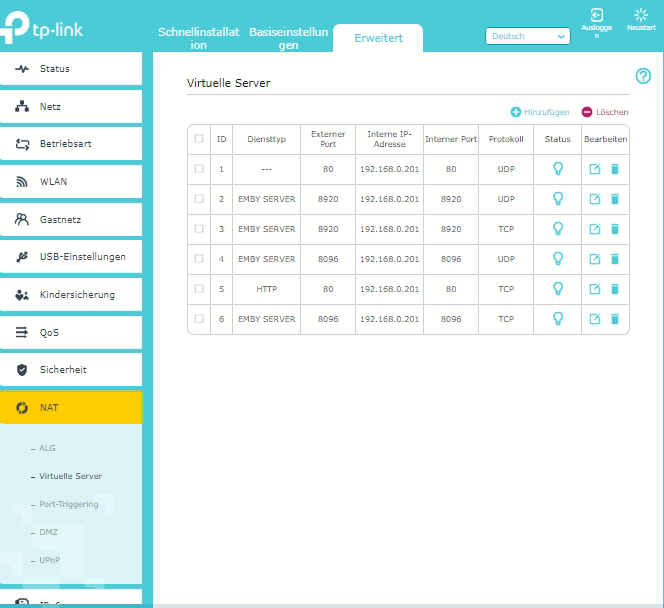Edit virtual server rule ID 6
The width and height of the screenshot is (664, 608).
(x=595, y=319)
